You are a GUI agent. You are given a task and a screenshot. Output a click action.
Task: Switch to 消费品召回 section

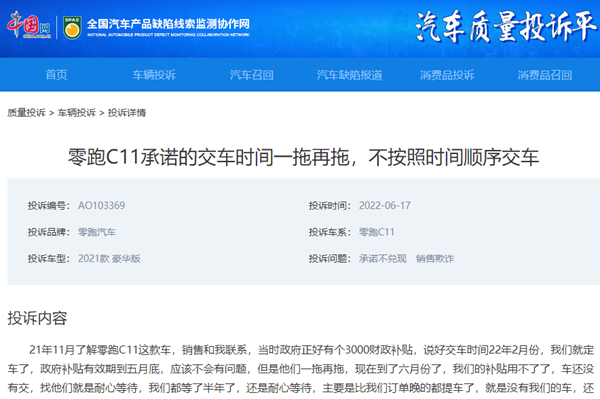(x=545, y=75)
